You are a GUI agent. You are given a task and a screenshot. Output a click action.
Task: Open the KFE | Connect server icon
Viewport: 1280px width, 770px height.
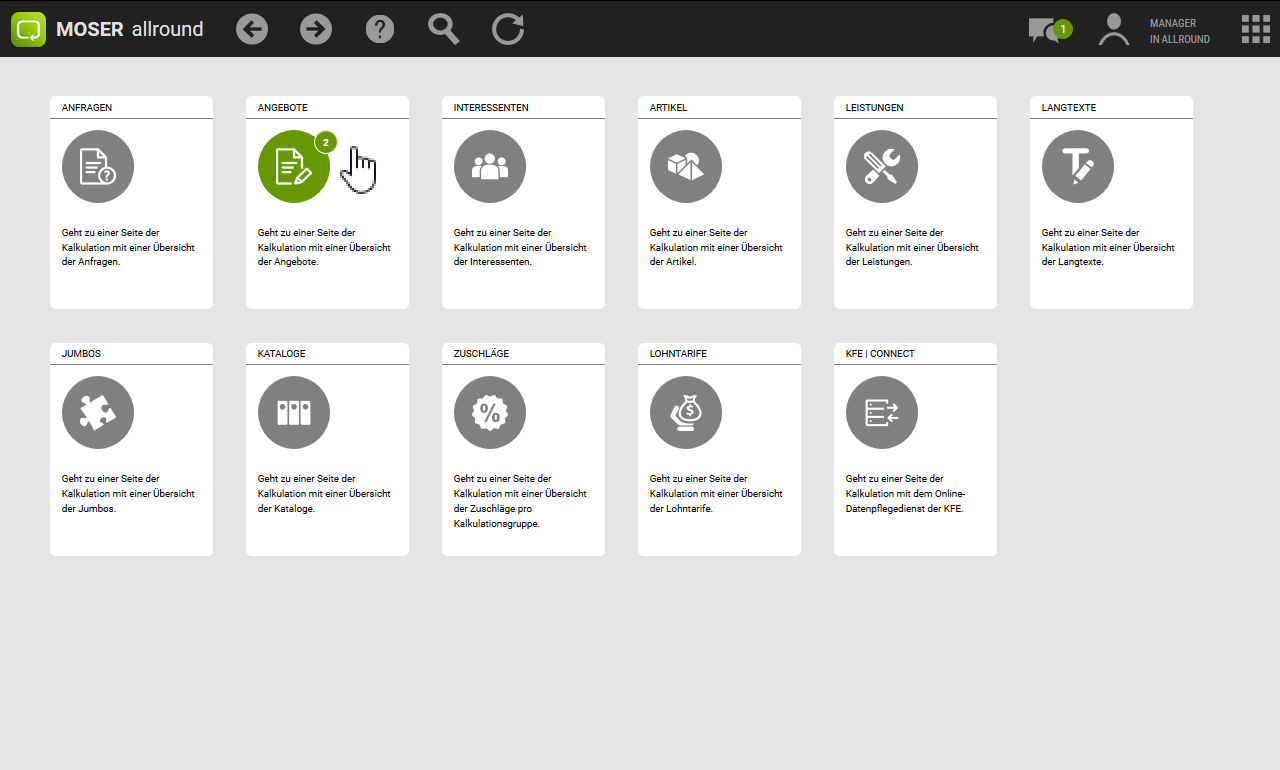(882, 413)
